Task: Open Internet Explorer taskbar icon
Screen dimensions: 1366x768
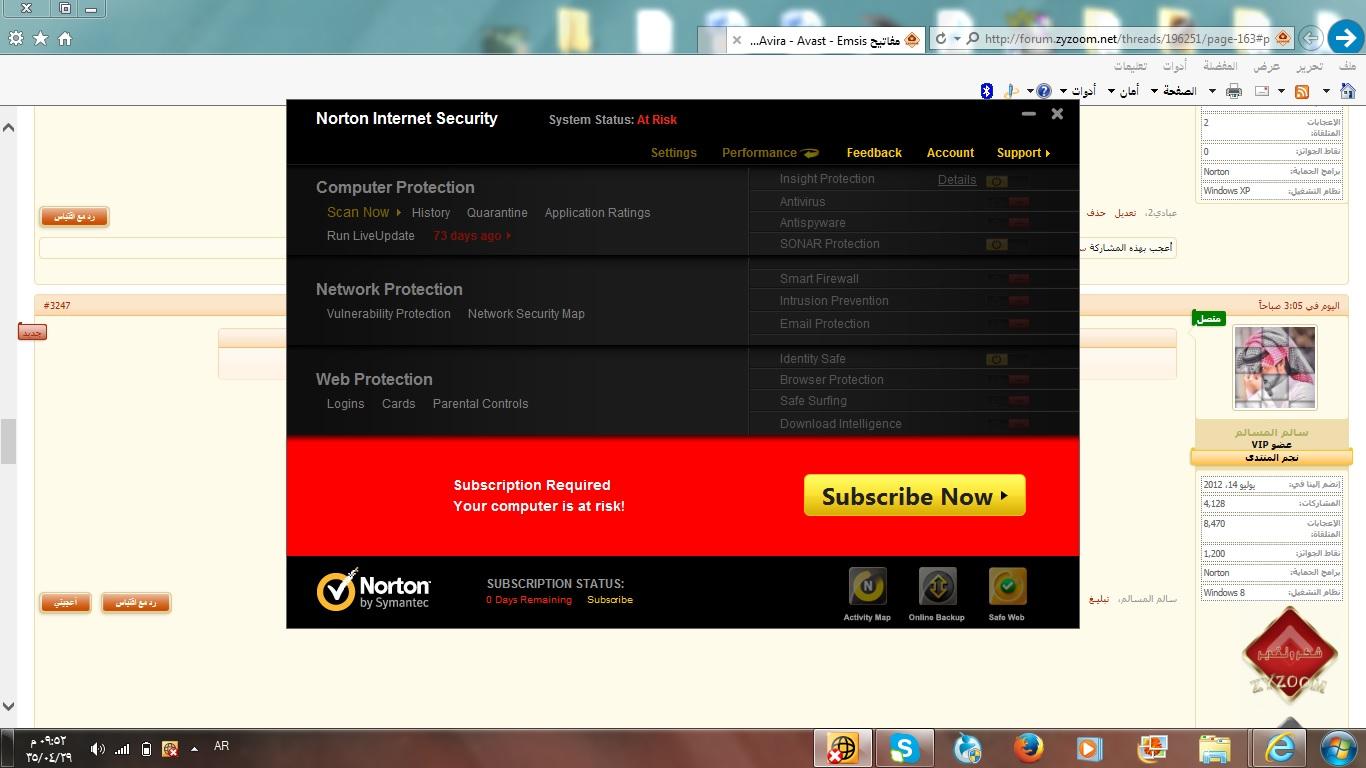Action: (1279, 748)
